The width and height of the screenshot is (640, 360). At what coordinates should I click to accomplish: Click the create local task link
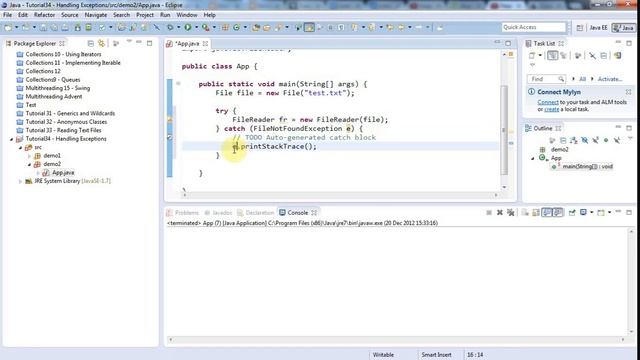(x=551, y=109)
